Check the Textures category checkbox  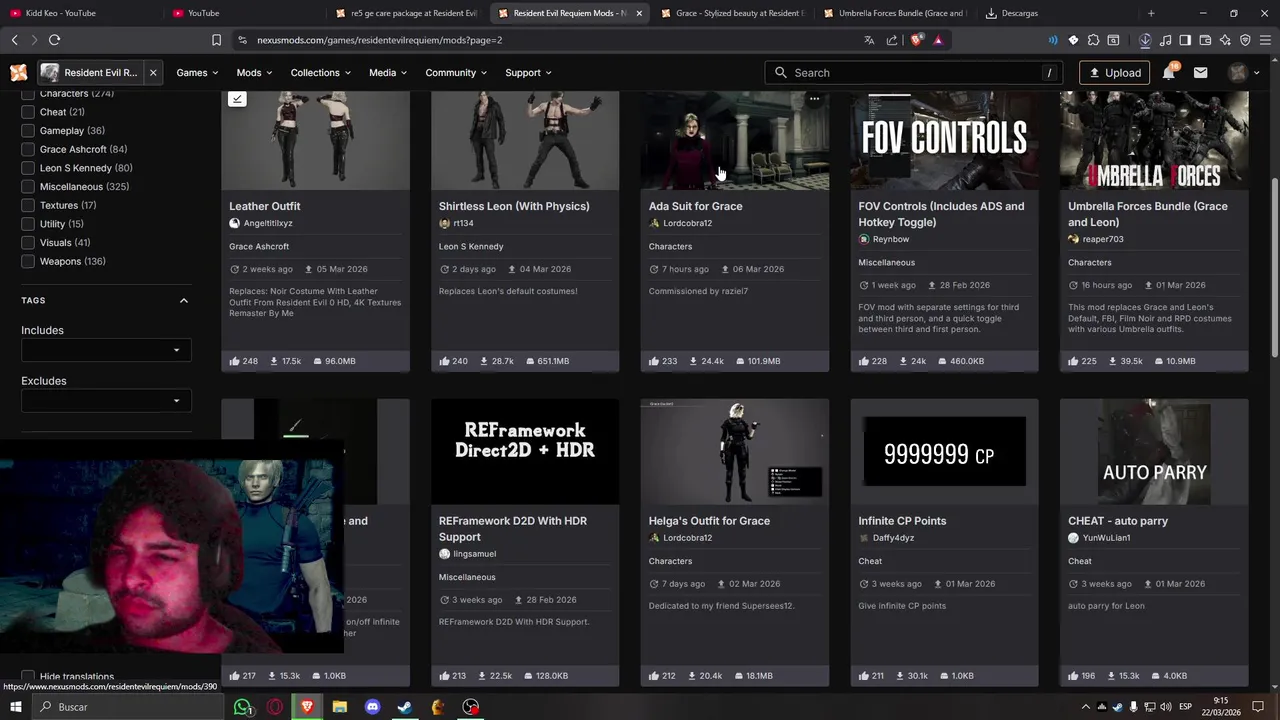tap(28, 205)
